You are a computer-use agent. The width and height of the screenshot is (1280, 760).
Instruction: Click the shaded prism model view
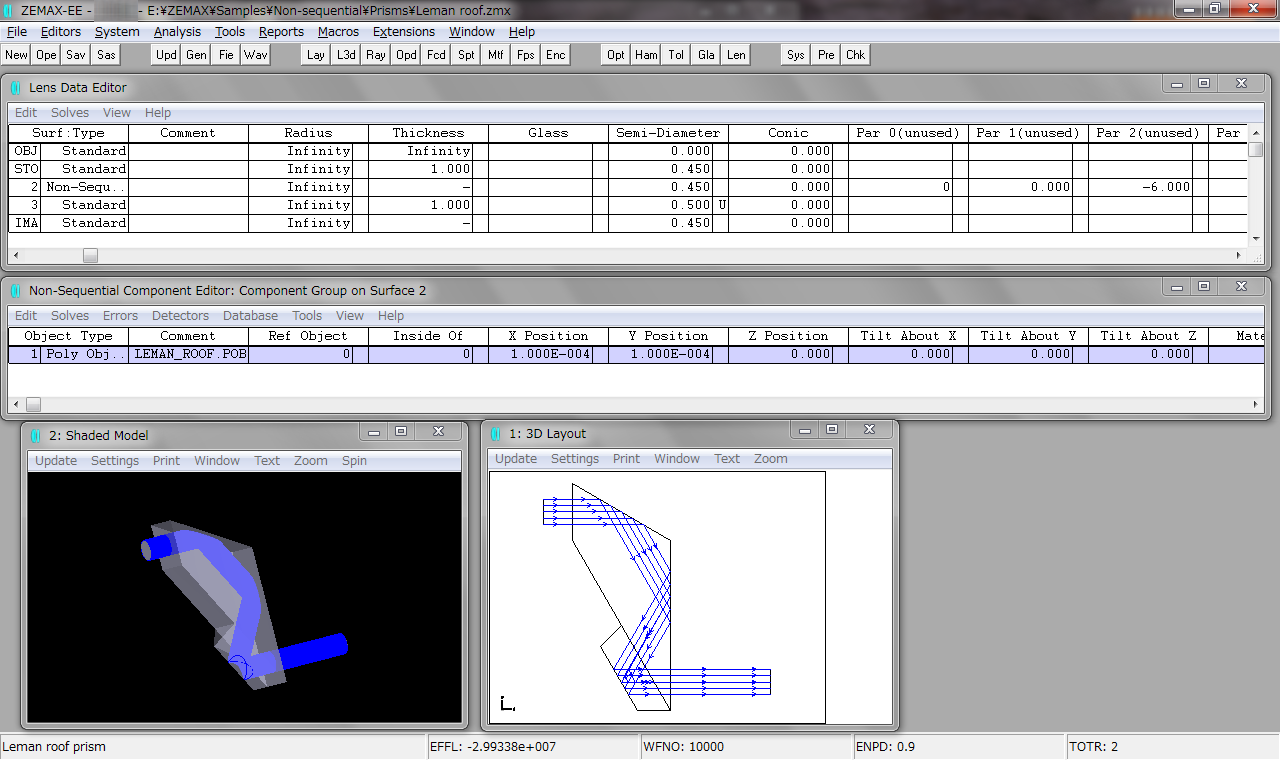[x=245, y=597]
